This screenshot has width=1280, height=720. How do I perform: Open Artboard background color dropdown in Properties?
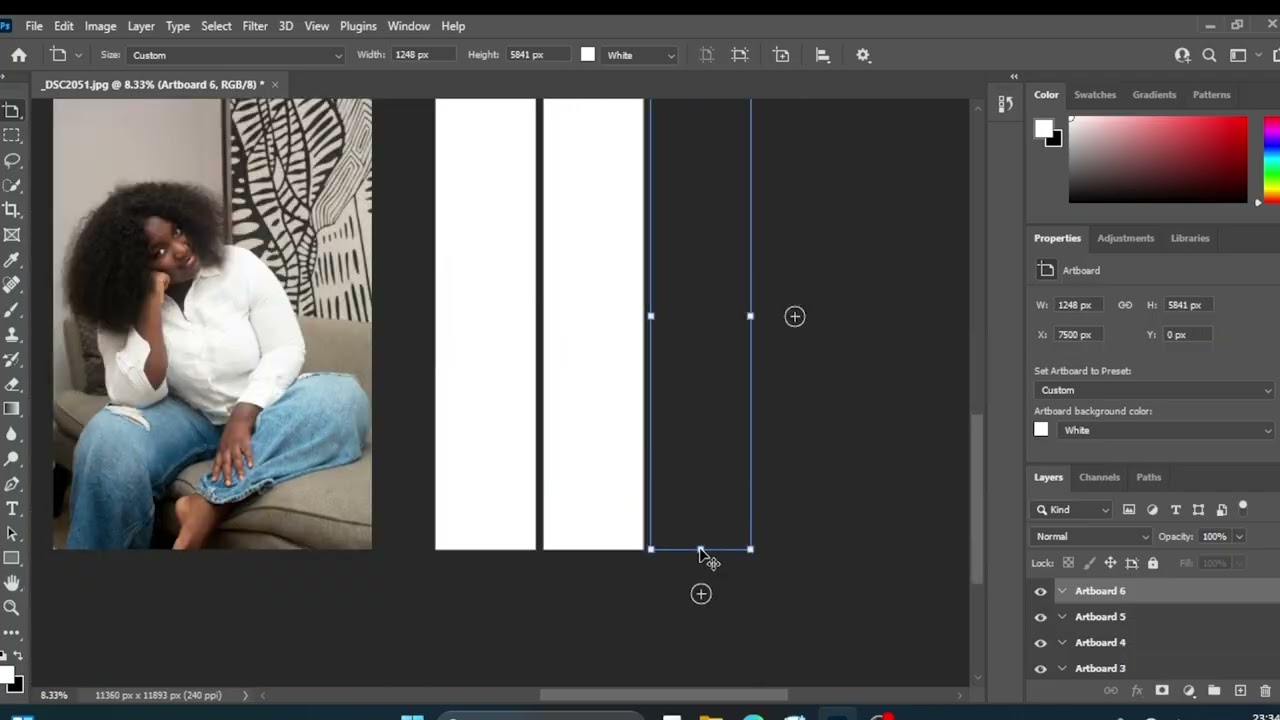tap(1165, 430)
